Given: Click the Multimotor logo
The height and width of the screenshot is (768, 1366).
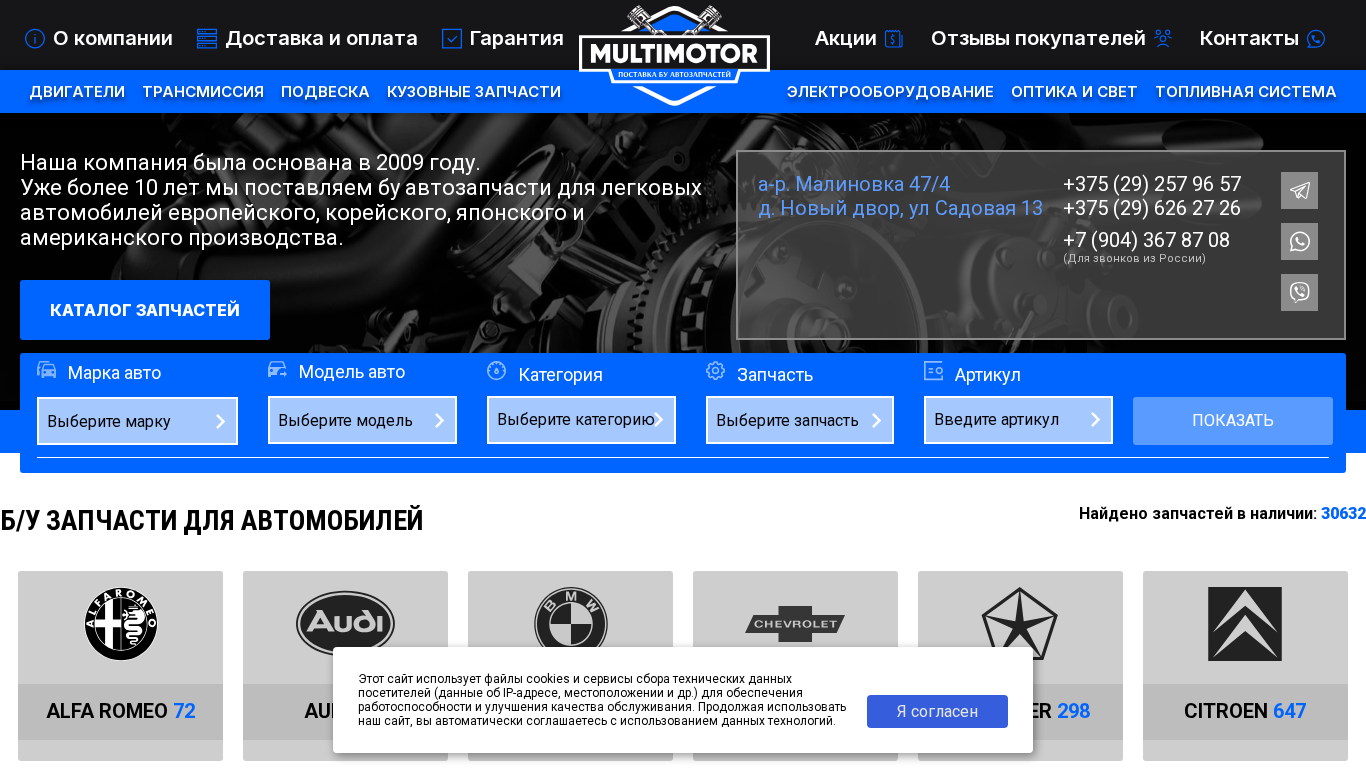Looking at the screenshot, I should tap(674, 55).
